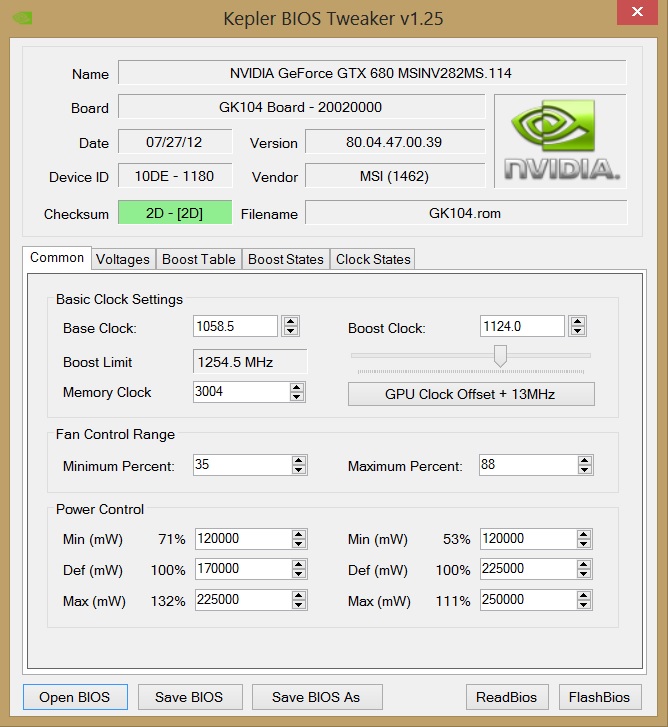This screenshot has width=668, height=727.
Task: Click the green Checksum field
Action: pyautogui.click(x=175, y=213)
